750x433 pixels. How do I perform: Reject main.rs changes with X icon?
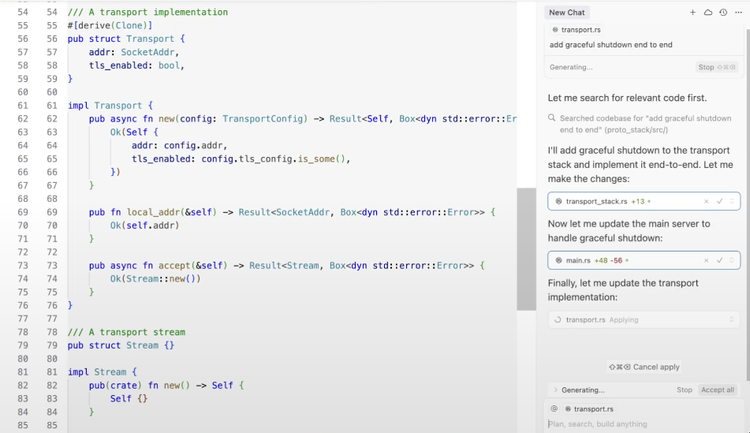[x=706, y=260]
